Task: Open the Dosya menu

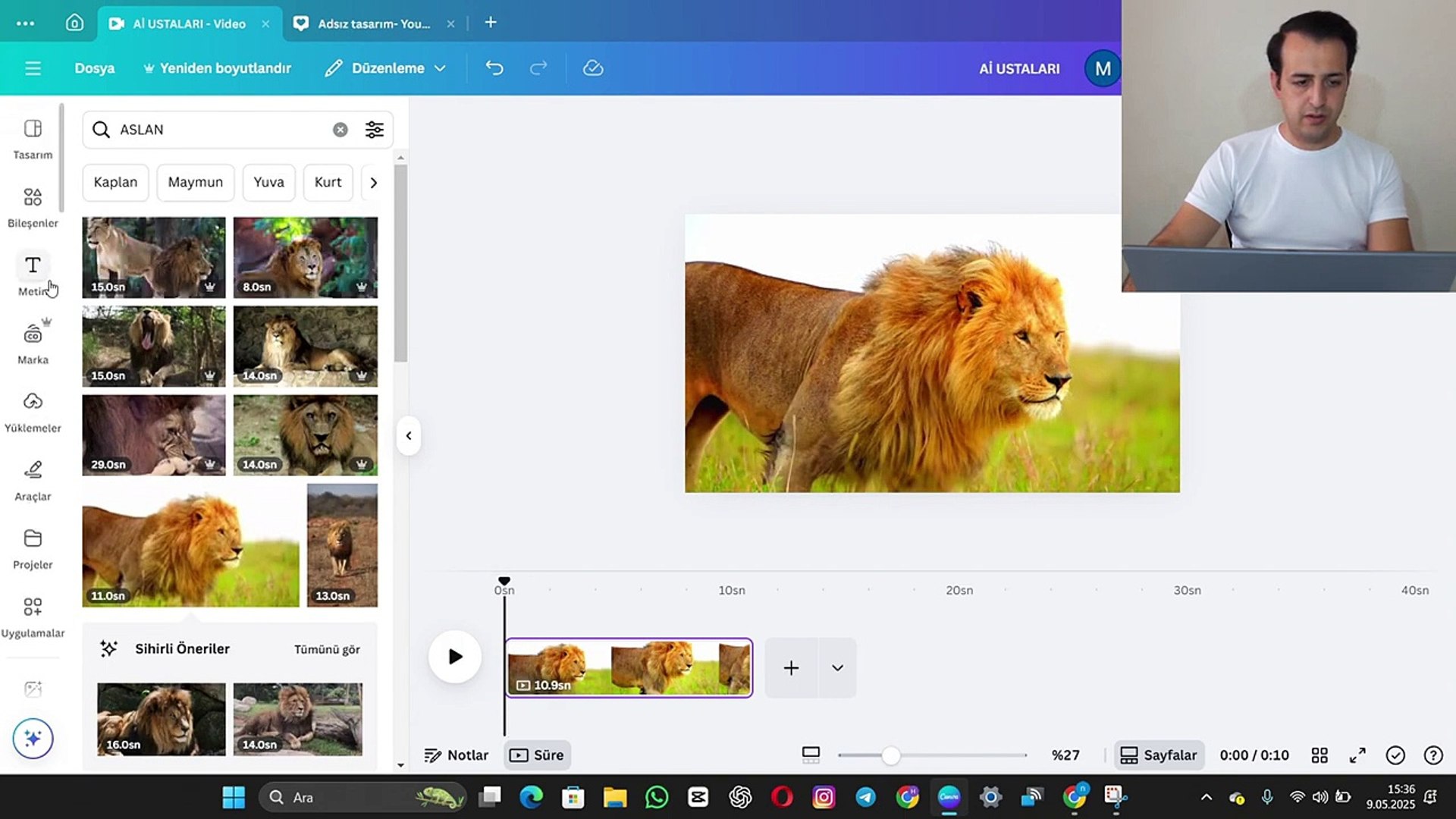Action: pyautogui.click(x=95, y=68)
